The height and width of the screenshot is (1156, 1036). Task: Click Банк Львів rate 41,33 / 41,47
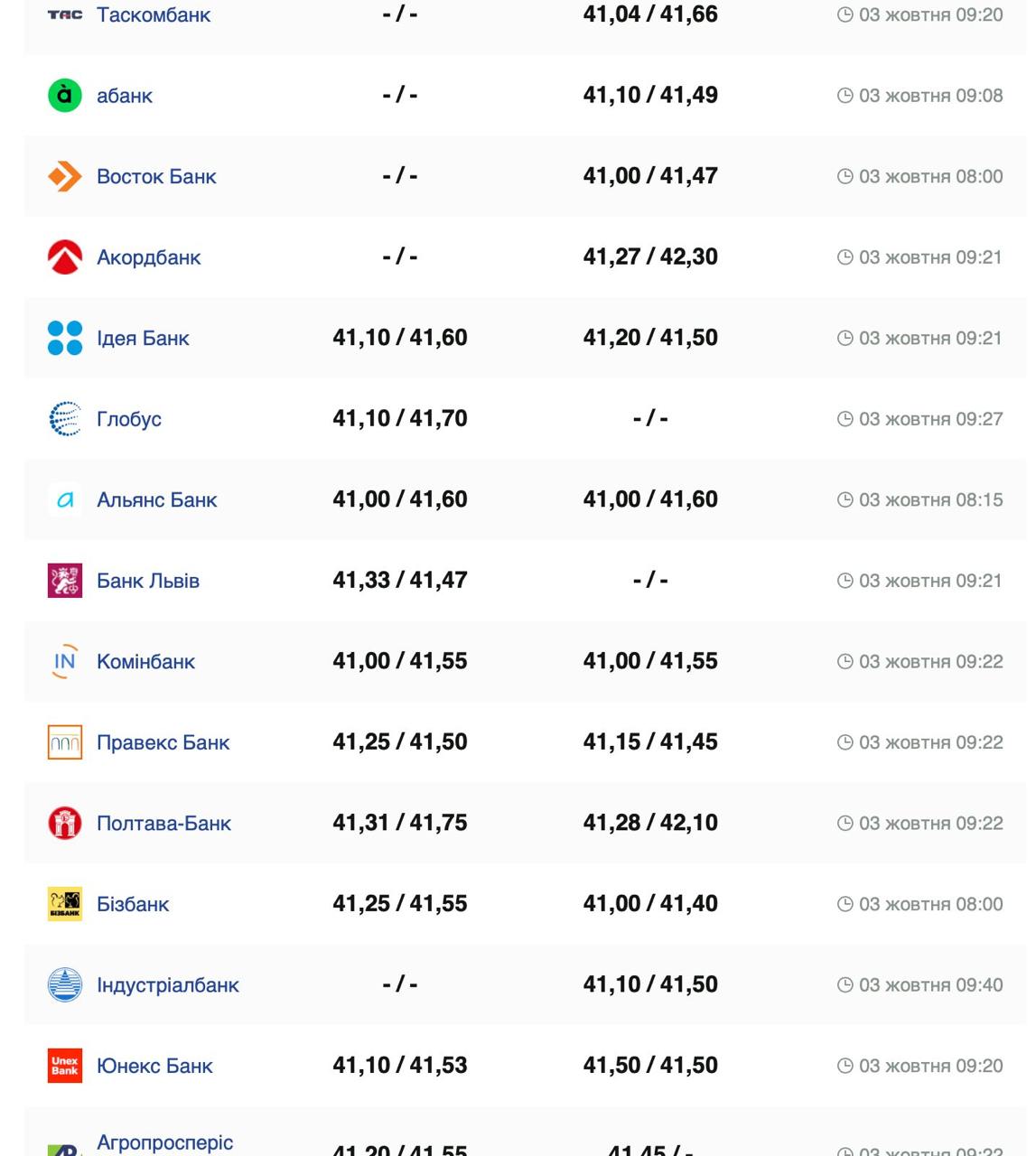pyautogui.click(x=399, y=580)
